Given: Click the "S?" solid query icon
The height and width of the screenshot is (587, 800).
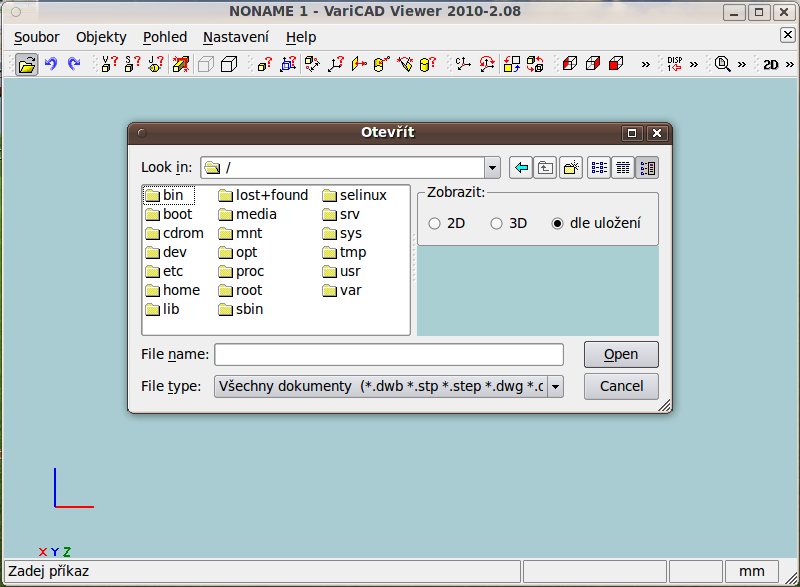Looking at the screenshot, I should coord(133,64).
